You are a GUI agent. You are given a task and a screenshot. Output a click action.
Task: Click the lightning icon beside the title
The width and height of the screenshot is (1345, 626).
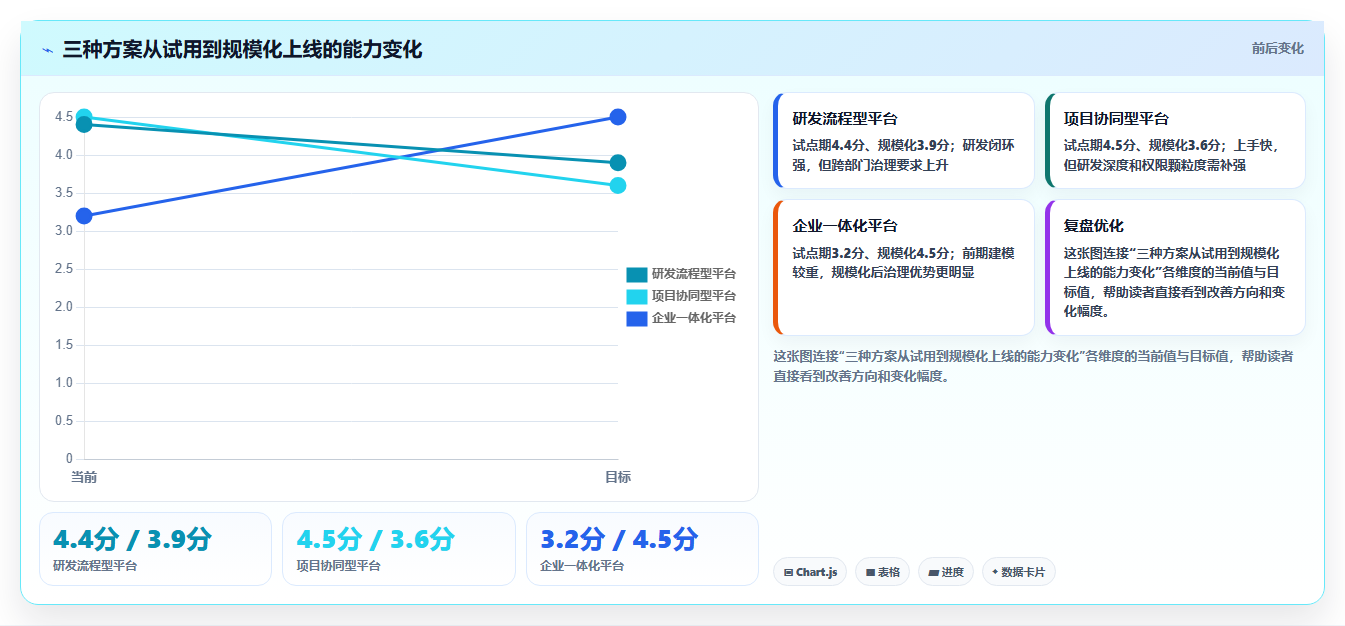[x=48, y=49]
